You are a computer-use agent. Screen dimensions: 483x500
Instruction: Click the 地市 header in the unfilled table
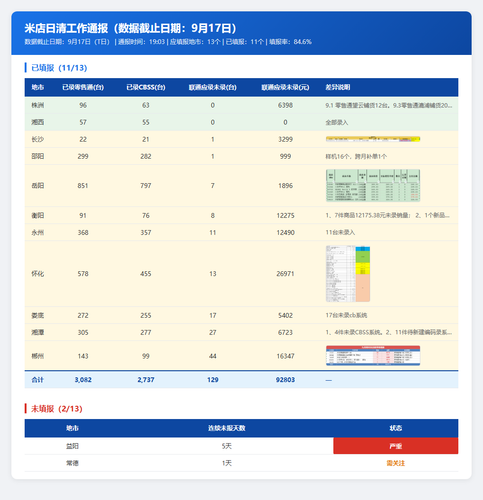tap(72, 428)
